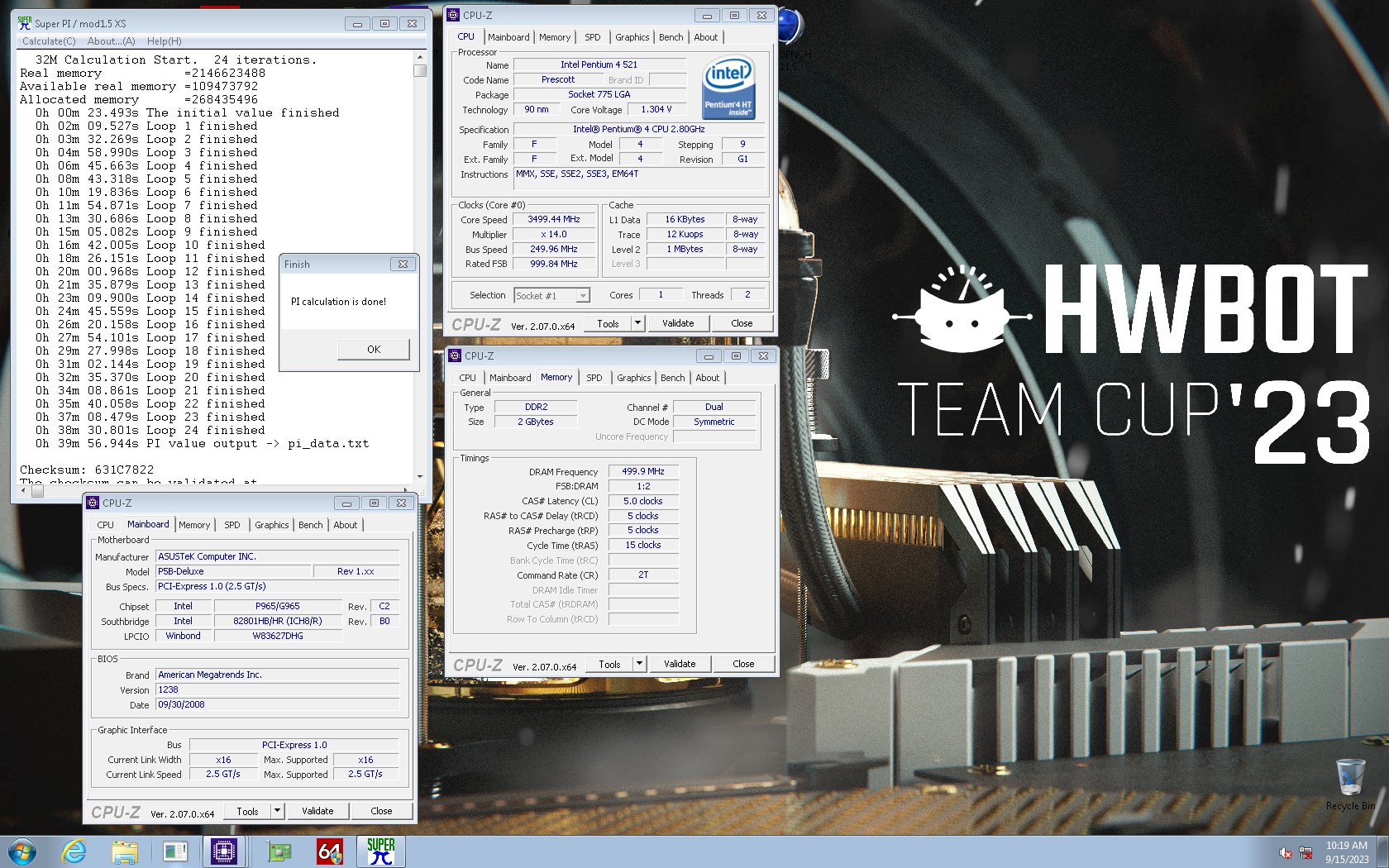Click Tools button in Mainboard CPU-Z window
The image size is (1389, 868).
pos(247,811)
